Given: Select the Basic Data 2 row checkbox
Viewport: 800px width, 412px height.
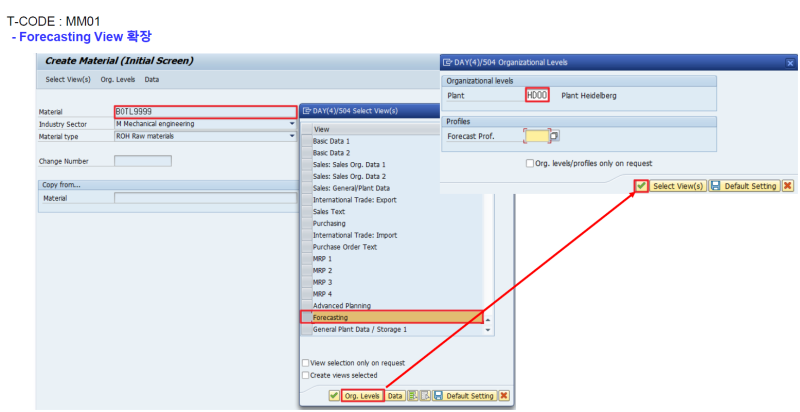Looking at the screenshot, I should [306, 153].
